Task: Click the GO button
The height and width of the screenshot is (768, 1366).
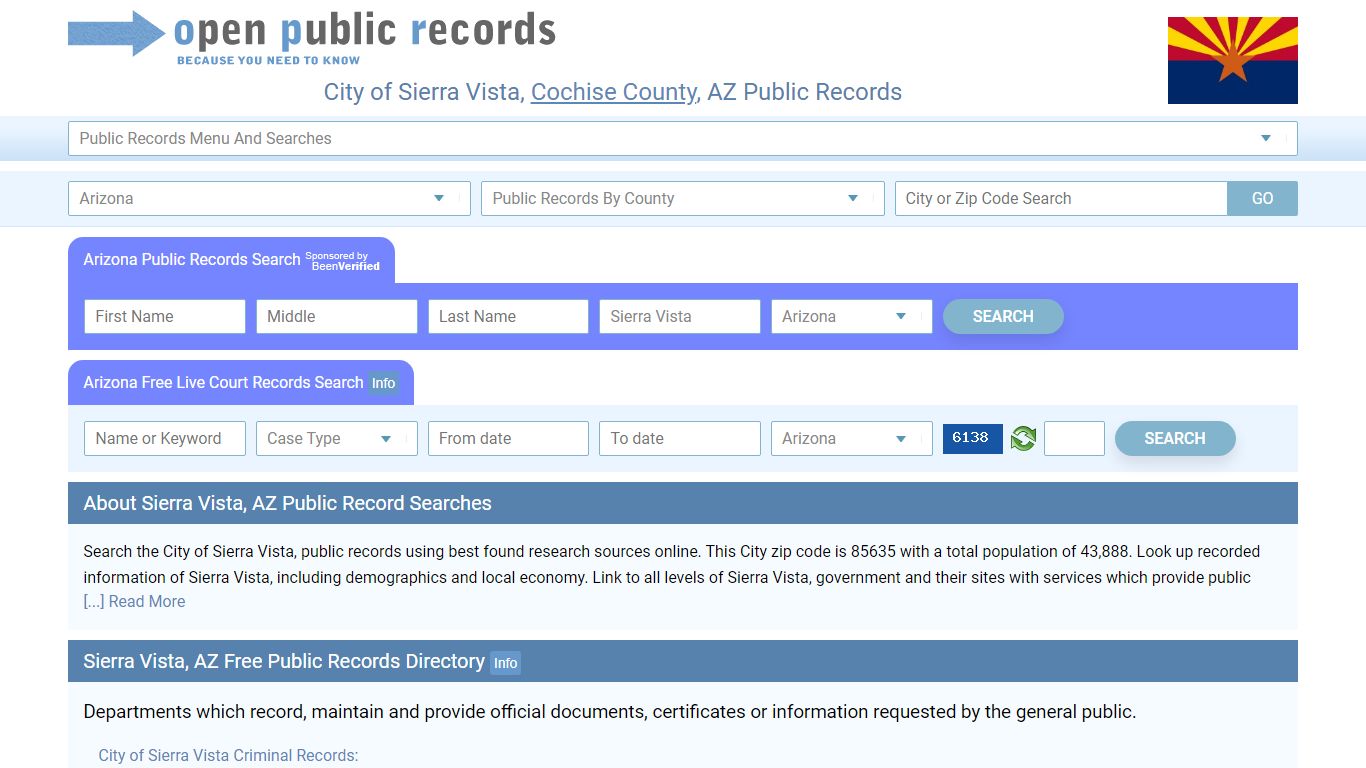Action: pos(1262,198)
